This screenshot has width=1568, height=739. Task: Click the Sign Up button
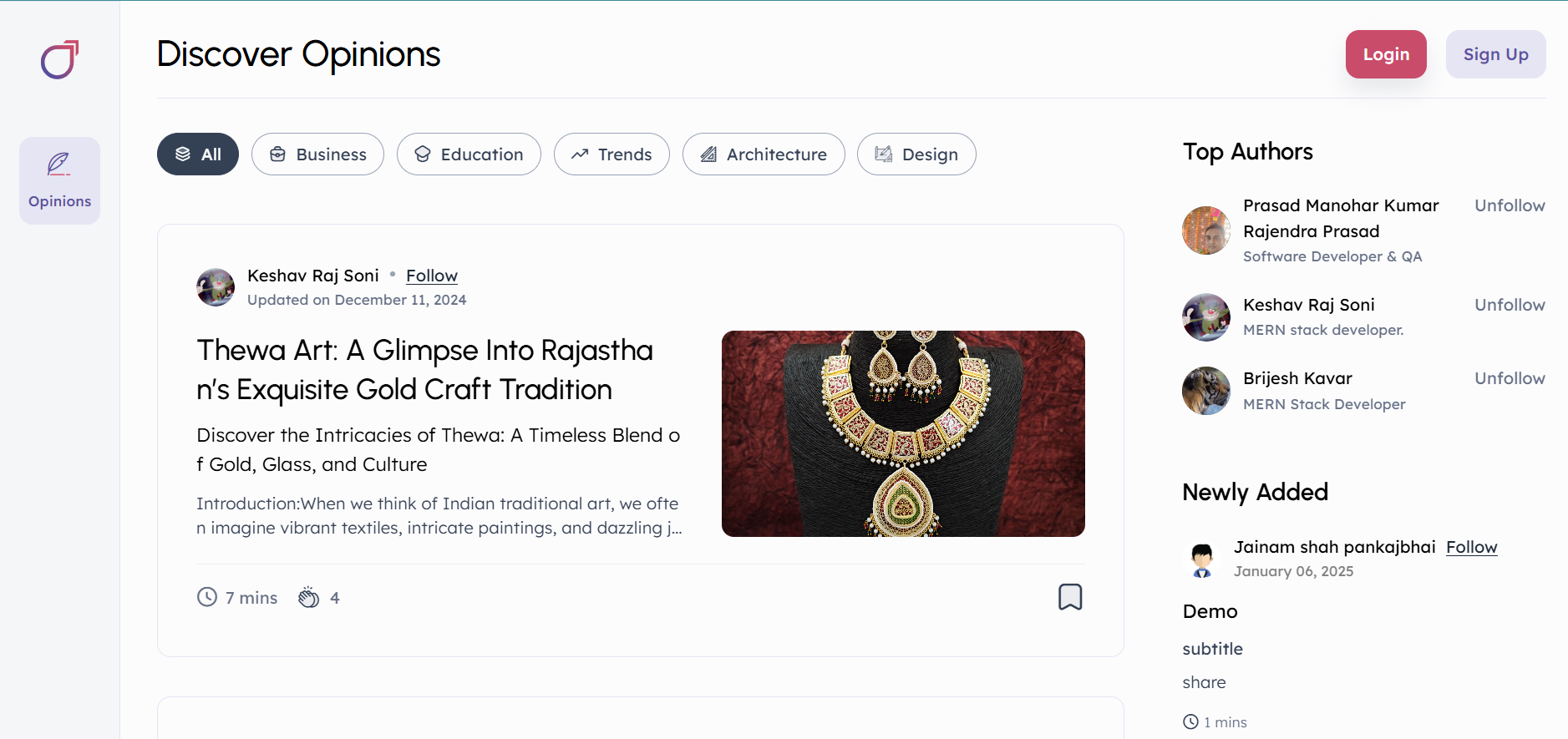coord(1495,54)
